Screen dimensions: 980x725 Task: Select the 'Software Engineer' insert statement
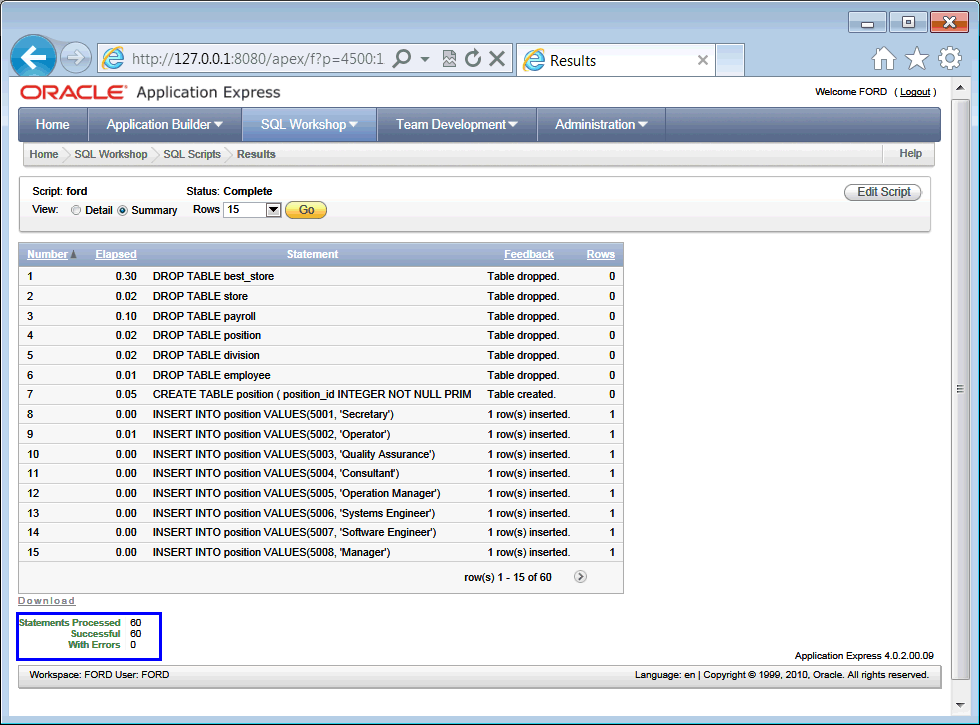click(x=294, y=532)
